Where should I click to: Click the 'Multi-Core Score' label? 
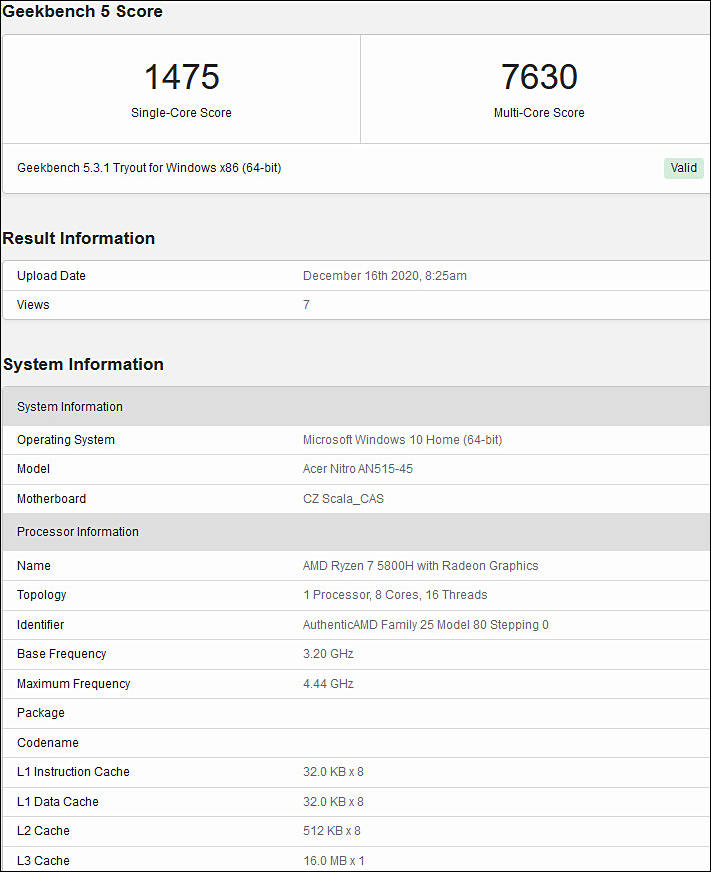click(x=539, y=112)
